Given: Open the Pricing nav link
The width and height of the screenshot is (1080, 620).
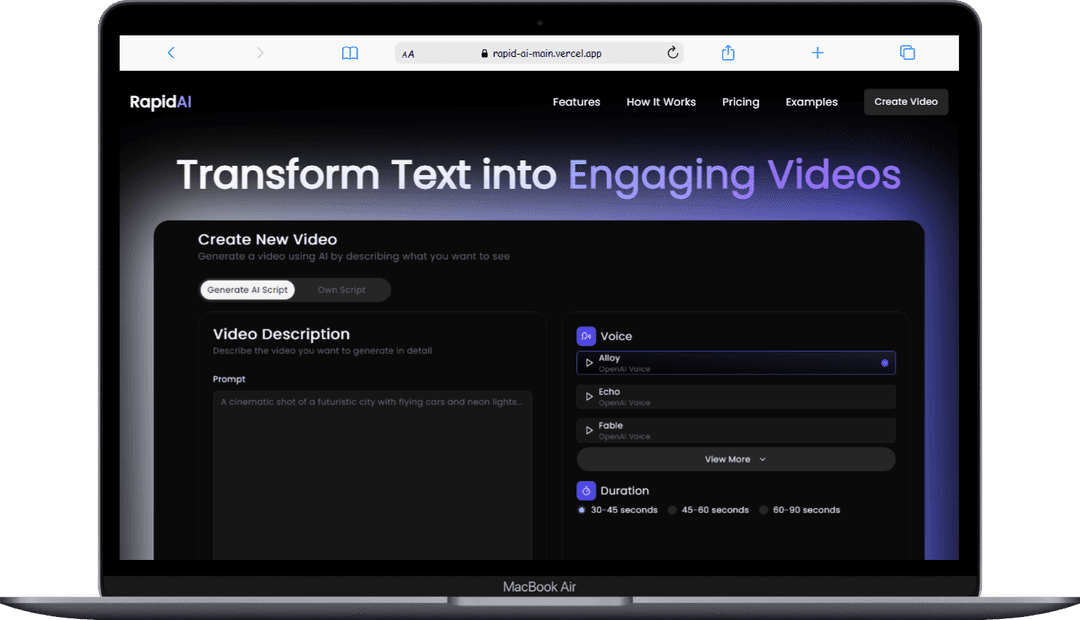Looking at the screenshot, I should 740,102.
